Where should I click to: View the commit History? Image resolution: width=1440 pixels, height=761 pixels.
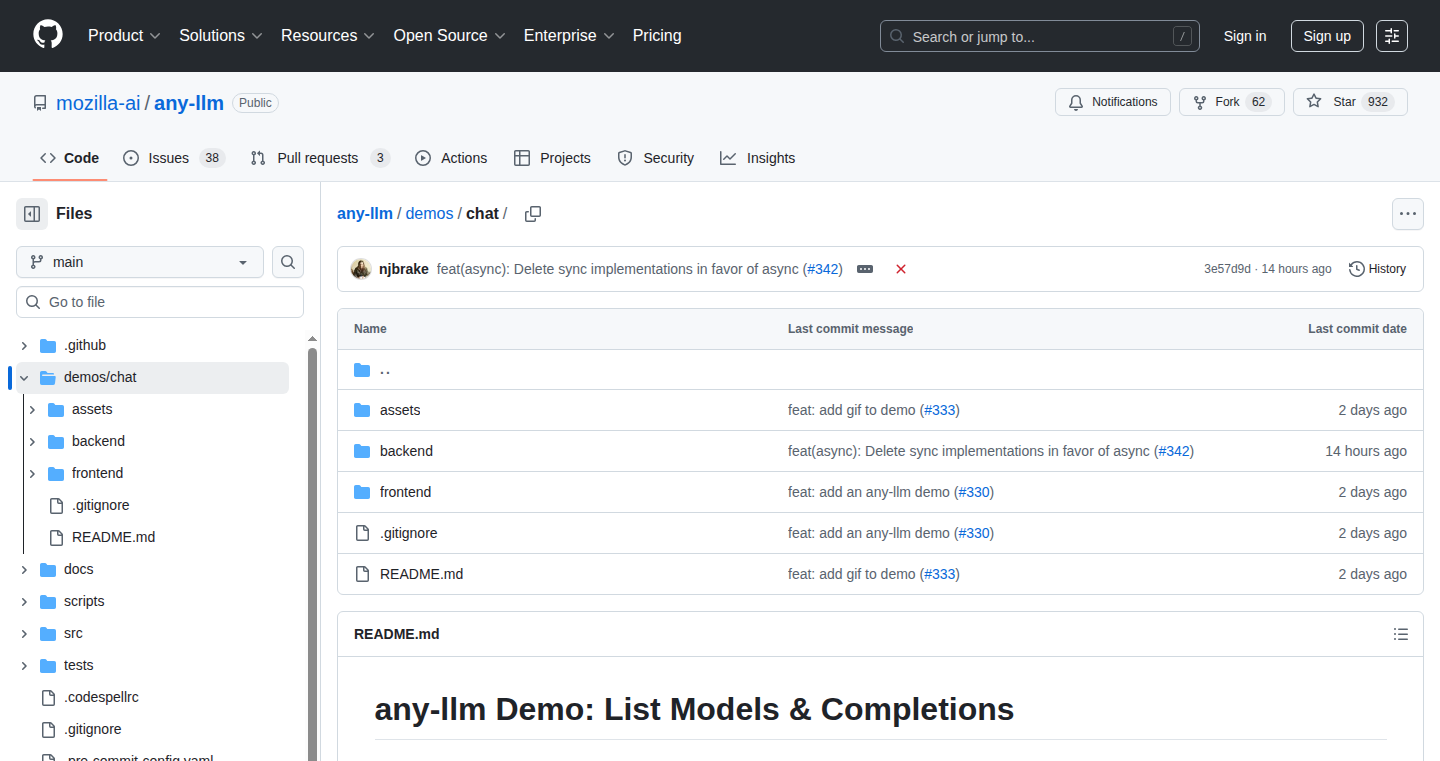pyautogui.click(x=1377, y=269)
